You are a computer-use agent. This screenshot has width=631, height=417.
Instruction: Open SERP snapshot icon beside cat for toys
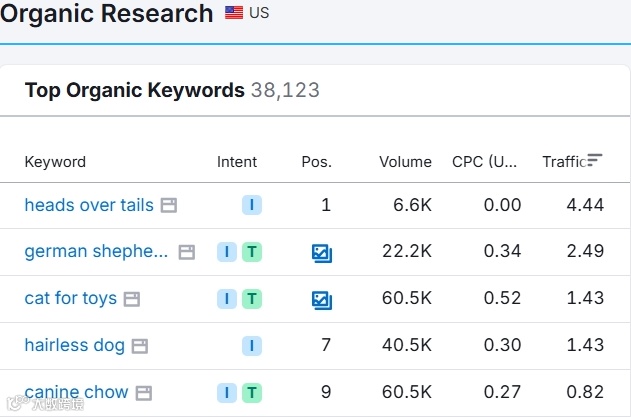[x=132, y=299]
